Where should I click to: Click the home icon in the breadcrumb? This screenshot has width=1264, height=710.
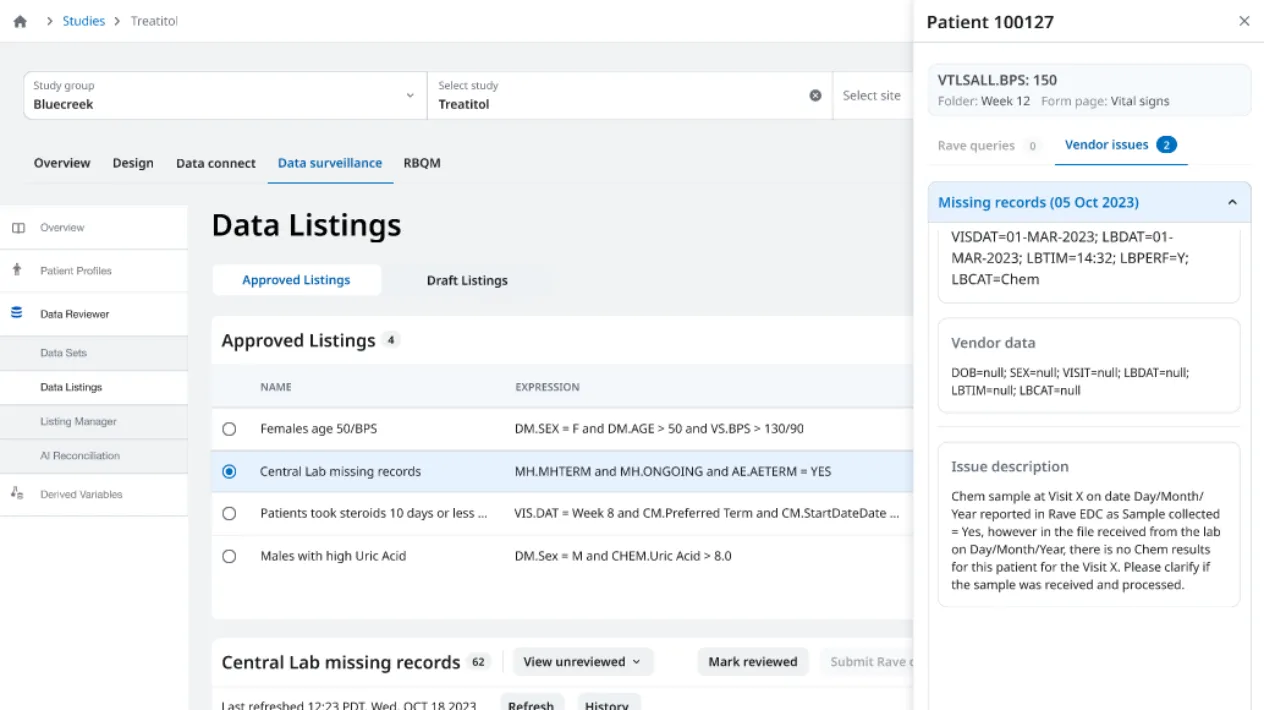pyautogui.click(x=19, y=20)
